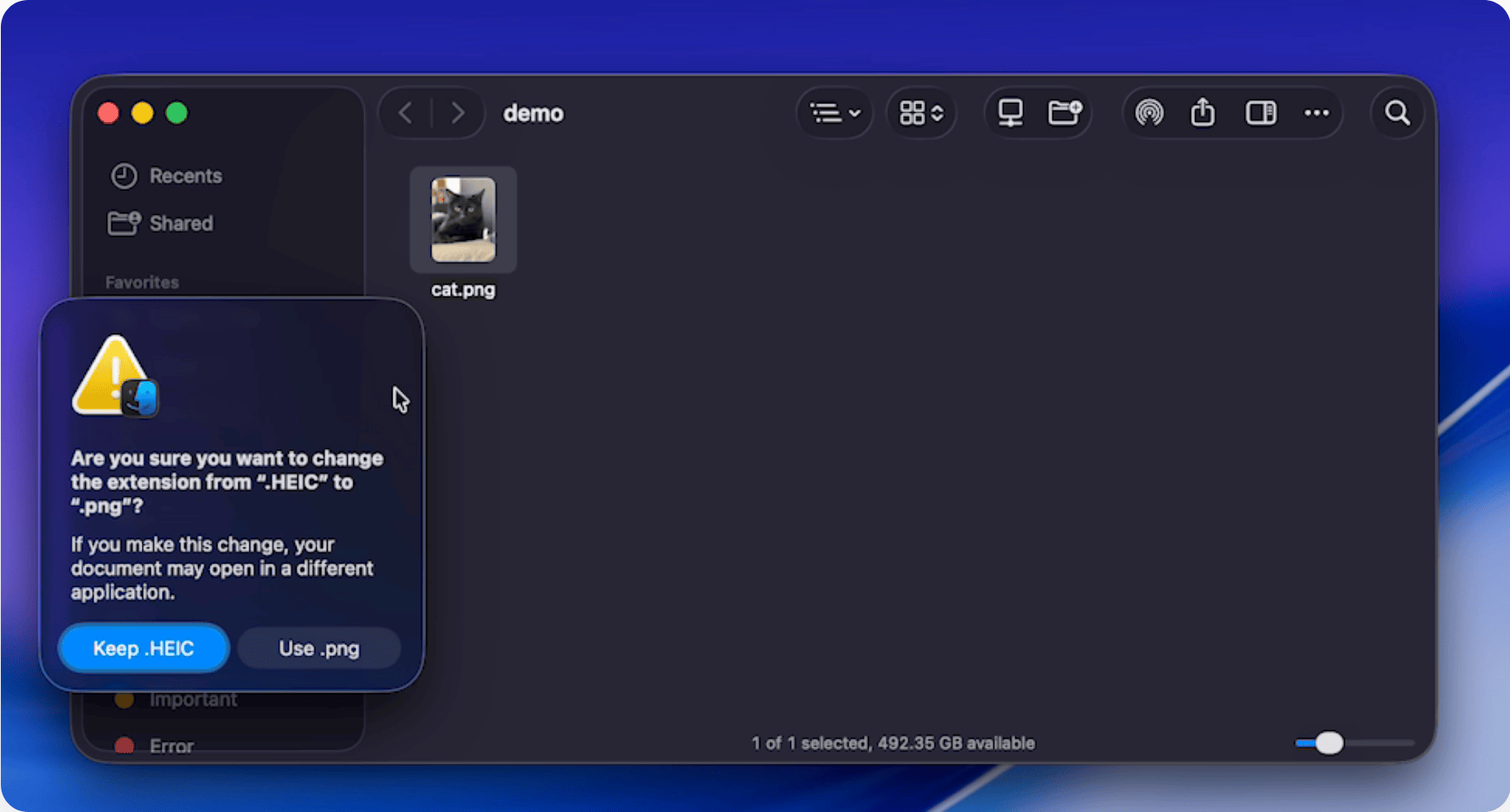Click the icon size slider handle
This screenshot has width=1510, height=812.
pyautogui.click(x=1329, y=743)
